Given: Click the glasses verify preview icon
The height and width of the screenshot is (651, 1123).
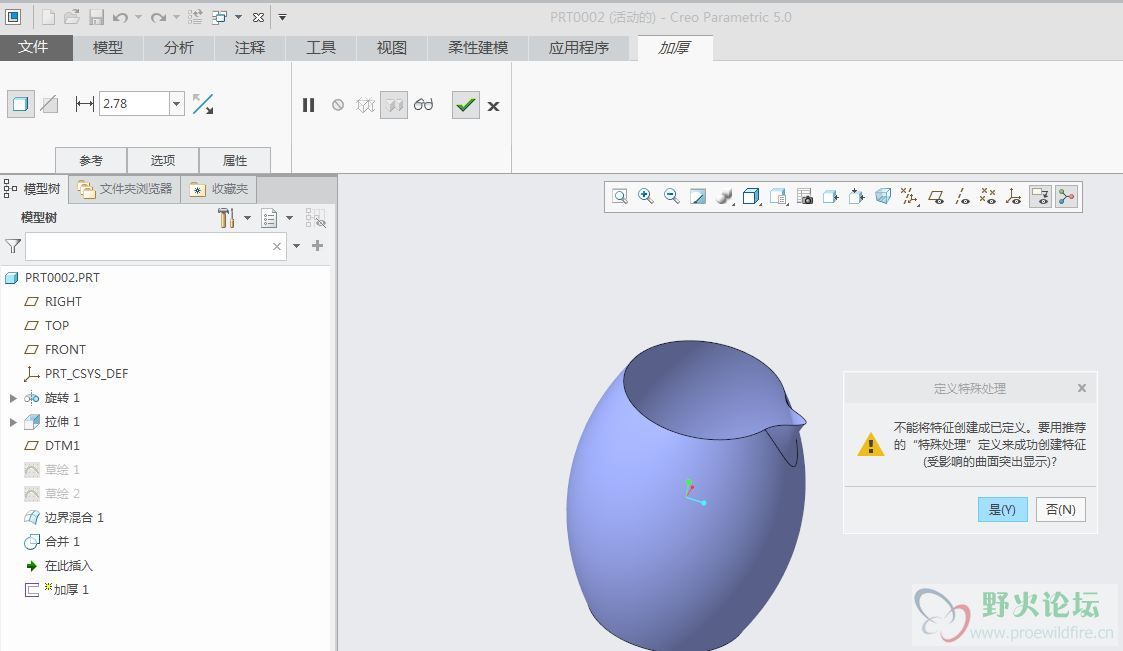Looking at the screenshot, I should (423, 105).
